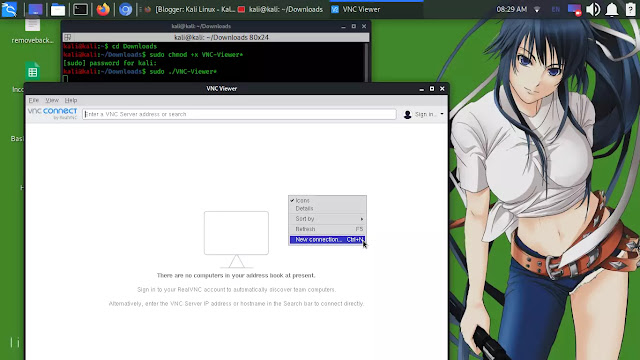Screen dimensions: 640x360
Task: Click inside the terminal window output area
Action: click(x=212, y=62)
